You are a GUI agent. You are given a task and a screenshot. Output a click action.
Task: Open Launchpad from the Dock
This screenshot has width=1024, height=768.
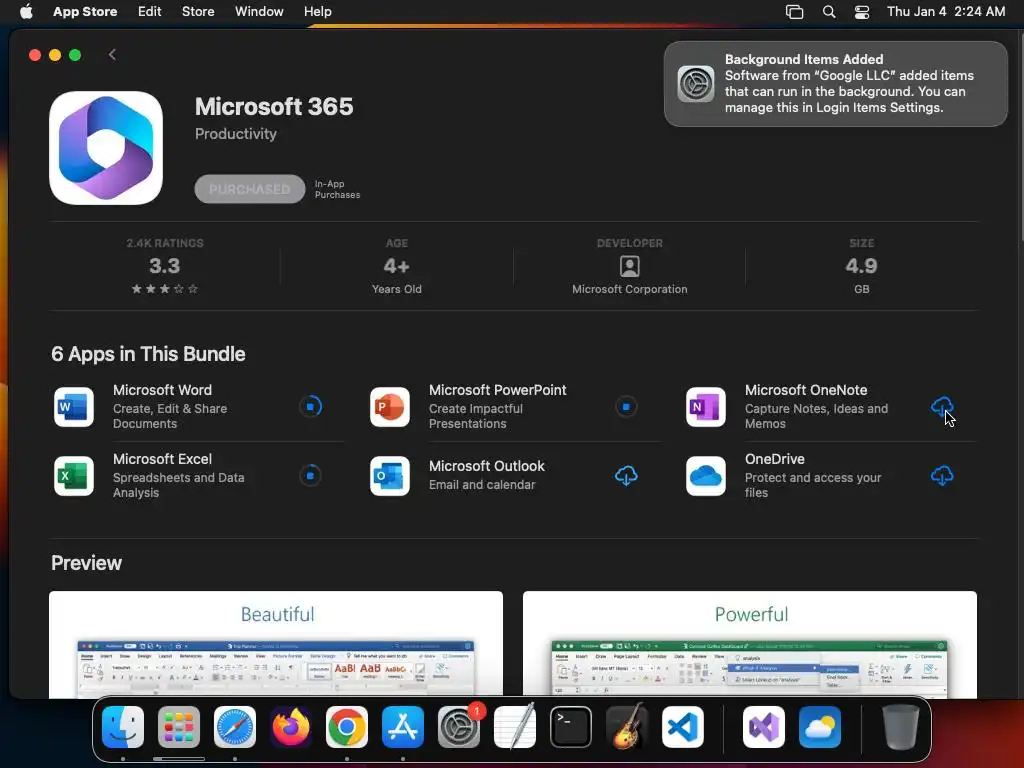click(x=179, y=727)
